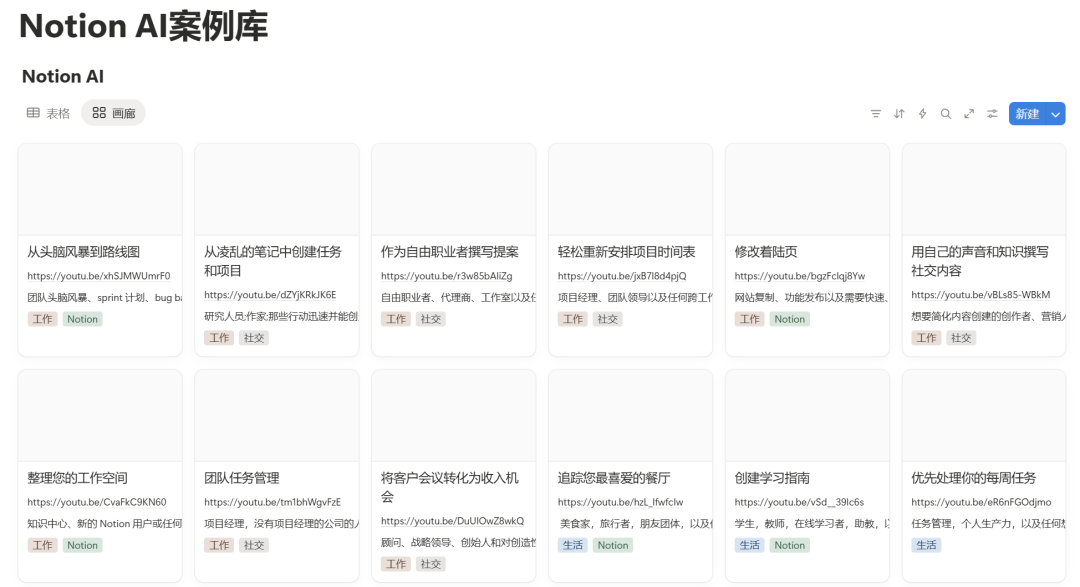Expand the dropdown arrow beside 新建
1080x587 pixels.
click(1055, 114)
